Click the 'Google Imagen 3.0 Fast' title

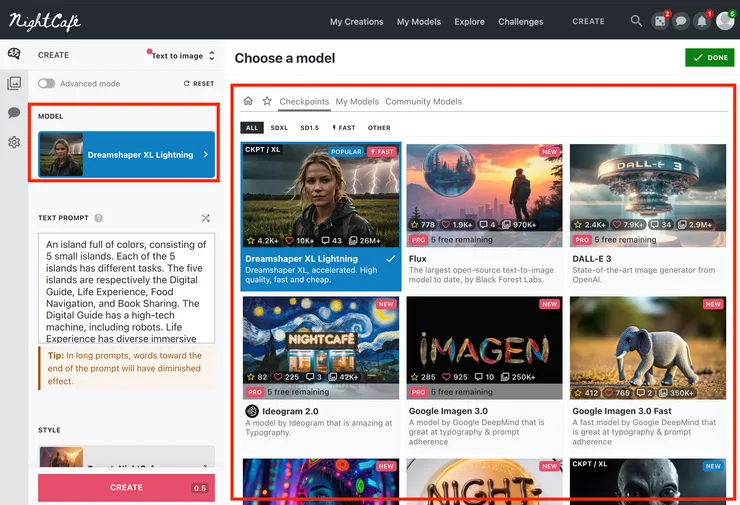point(622,411)
